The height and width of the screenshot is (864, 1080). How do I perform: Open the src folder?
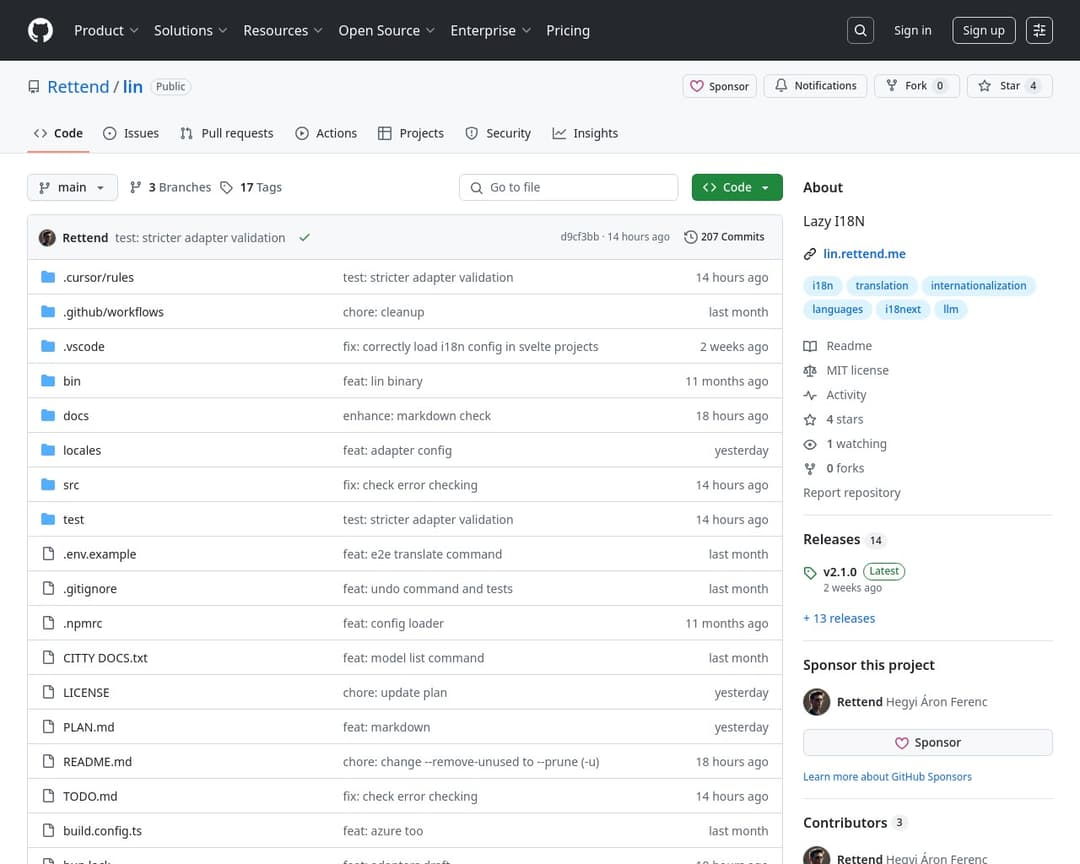71,485
